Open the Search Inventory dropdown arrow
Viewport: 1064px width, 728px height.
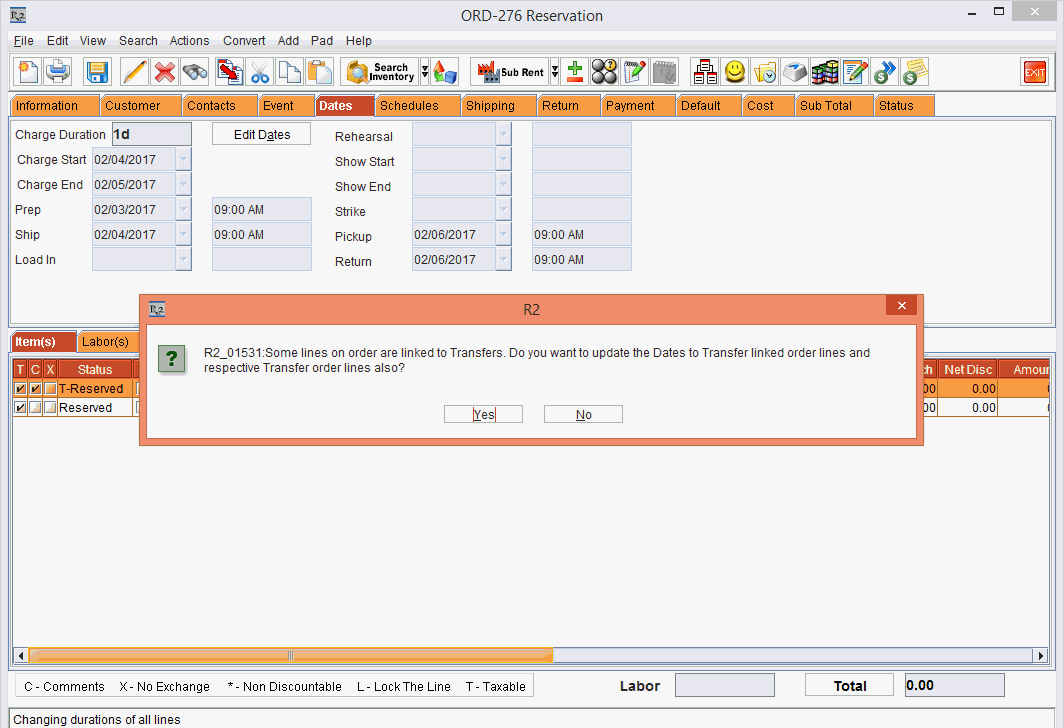point(425,72)
